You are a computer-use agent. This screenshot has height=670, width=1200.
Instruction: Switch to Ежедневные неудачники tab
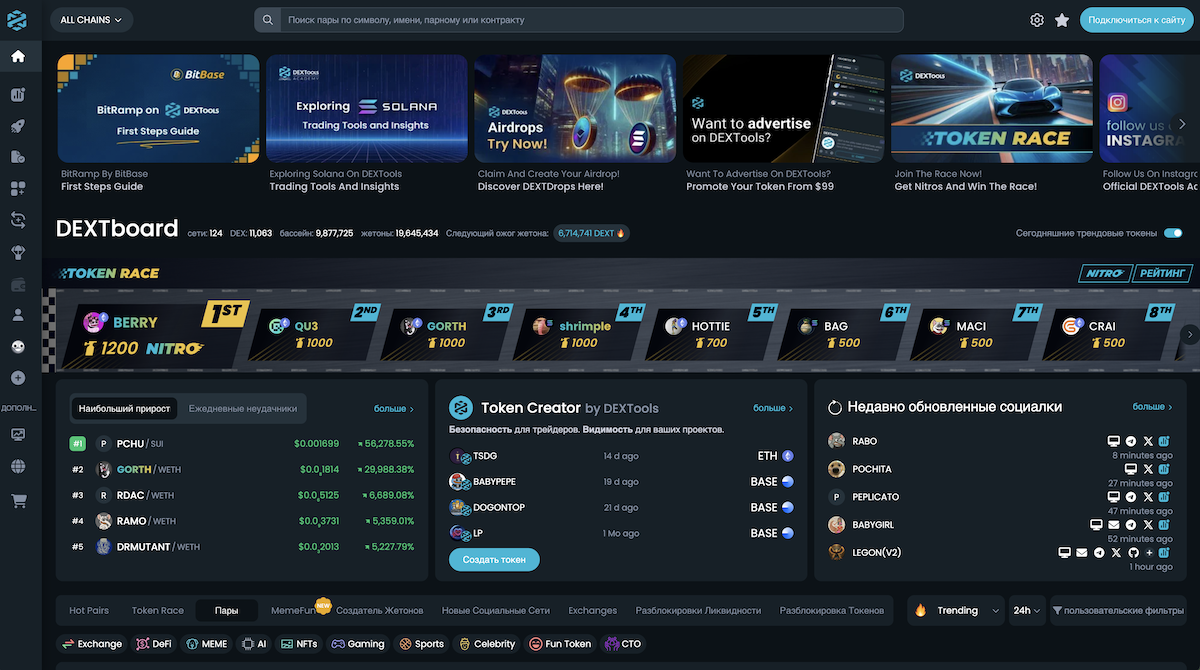(243, 409)
